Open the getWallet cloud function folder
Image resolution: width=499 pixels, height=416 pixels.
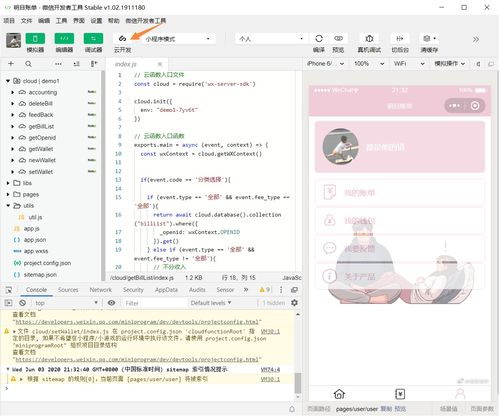click(x=40, y=149)
